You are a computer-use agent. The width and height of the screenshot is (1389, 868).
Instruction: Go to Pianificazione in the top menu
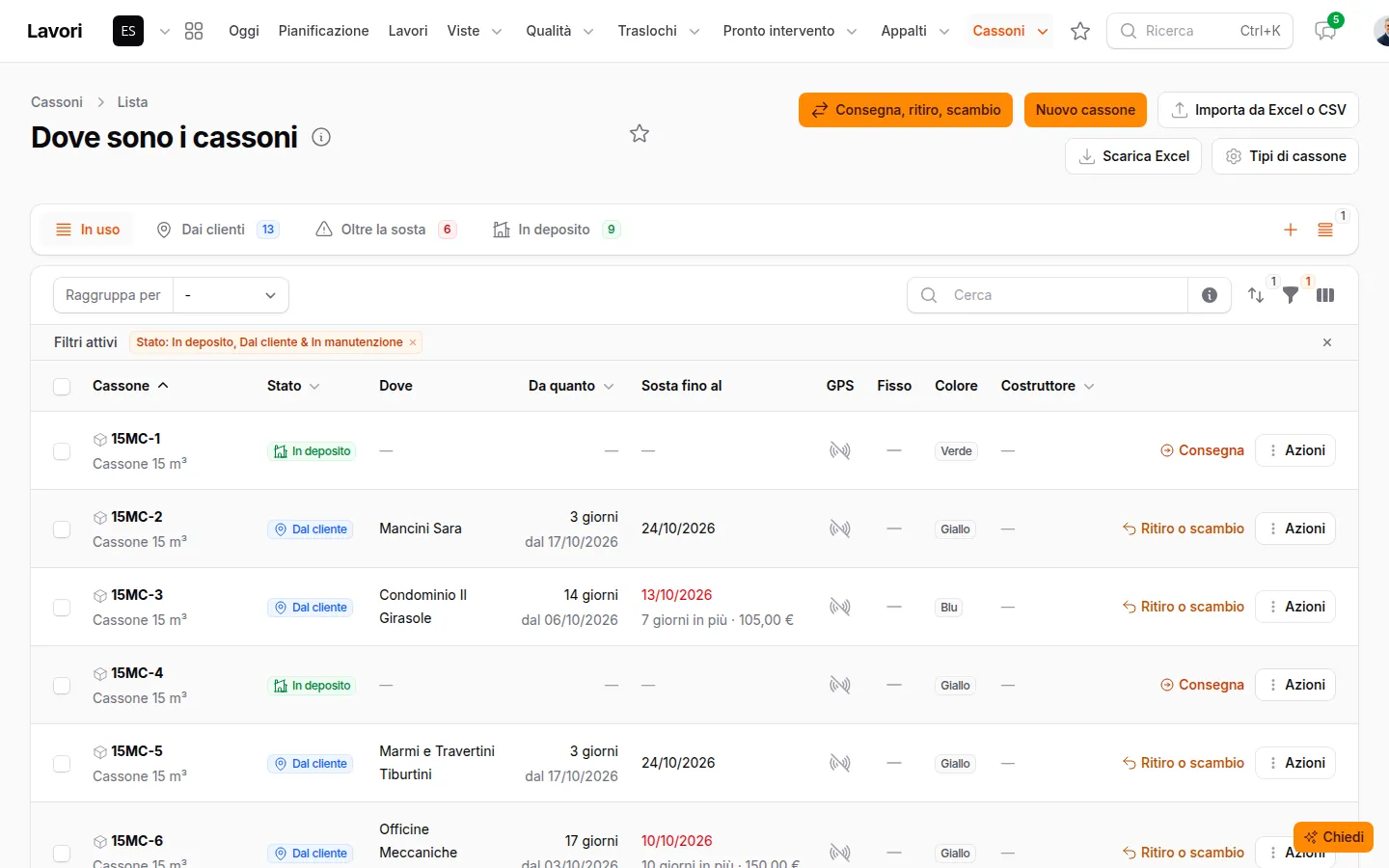[323, 31]
